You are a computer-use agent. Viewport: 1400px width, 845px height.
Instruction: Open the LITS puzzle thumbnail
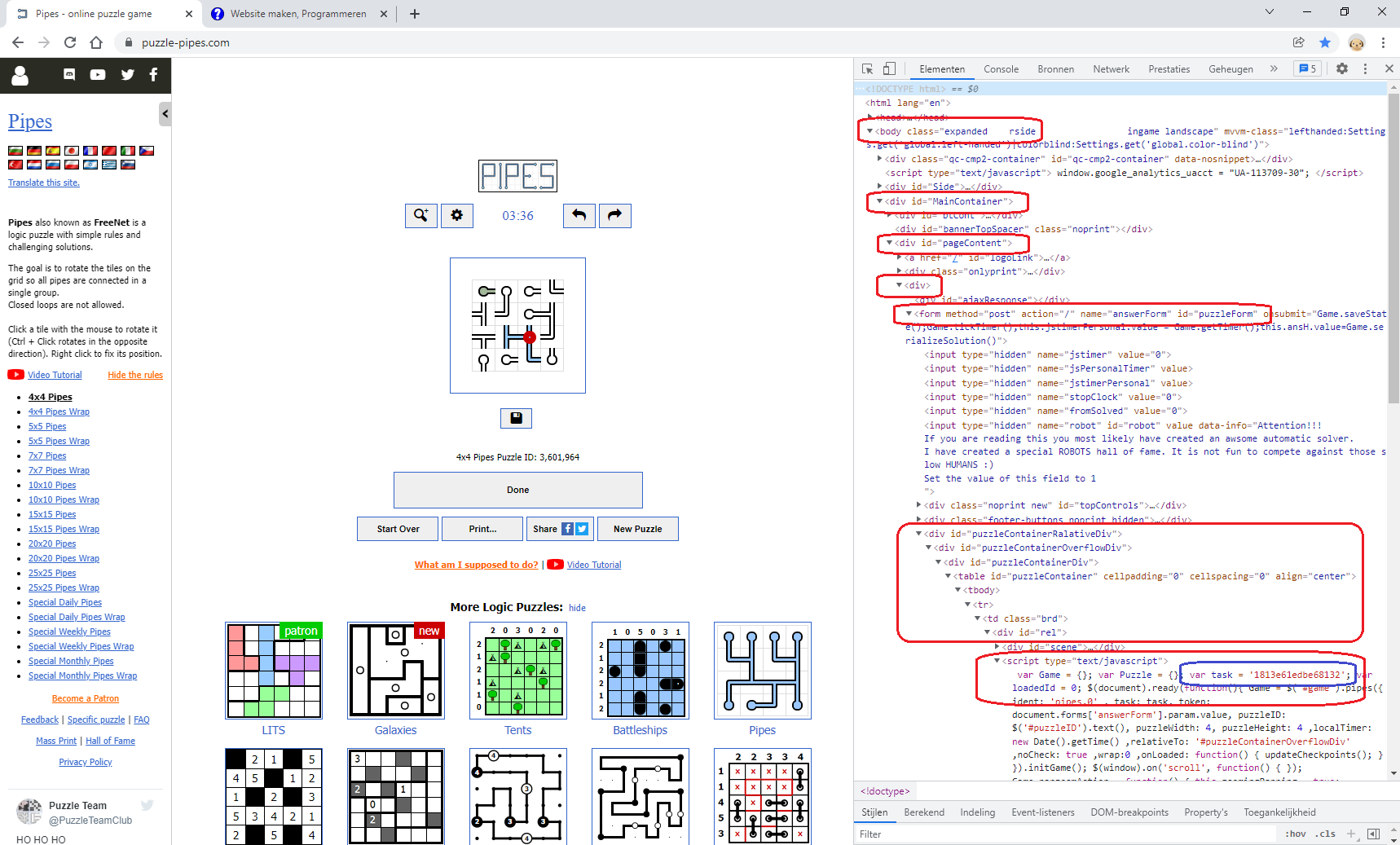(274, 671)
